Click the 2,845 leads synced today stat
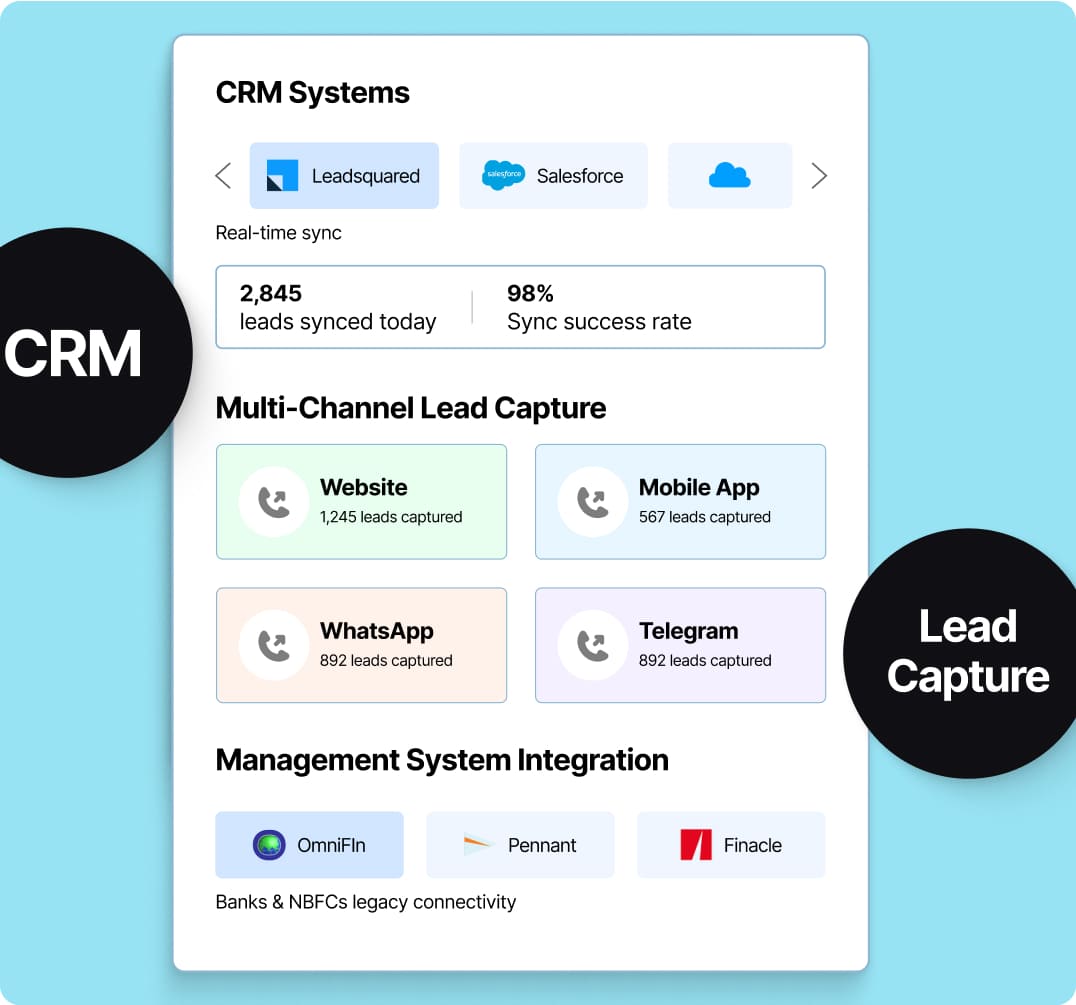 pyautogui.click(x=337, y=307)
